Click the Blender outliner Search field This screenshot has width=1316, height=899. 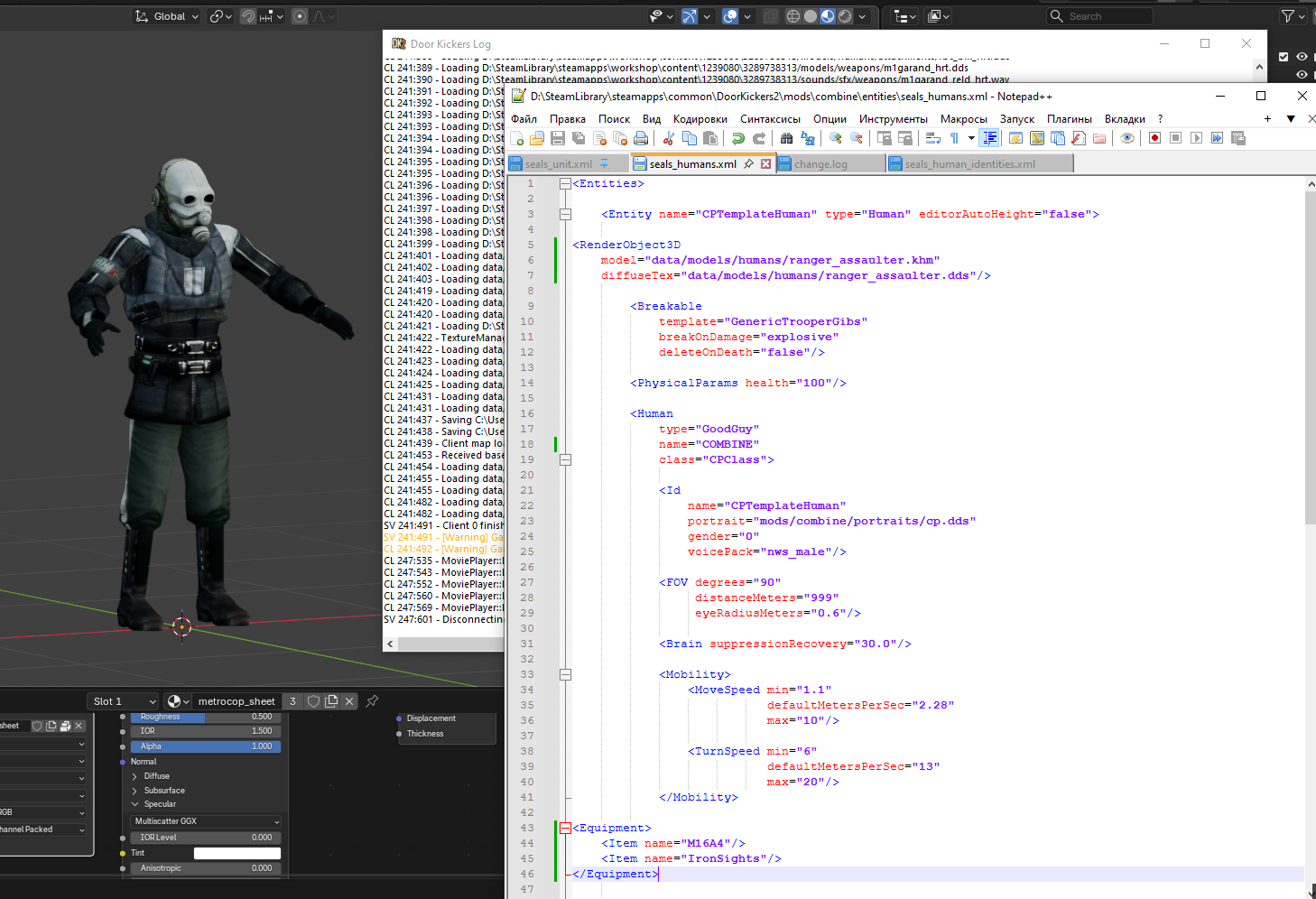[x=1099, y=16]
